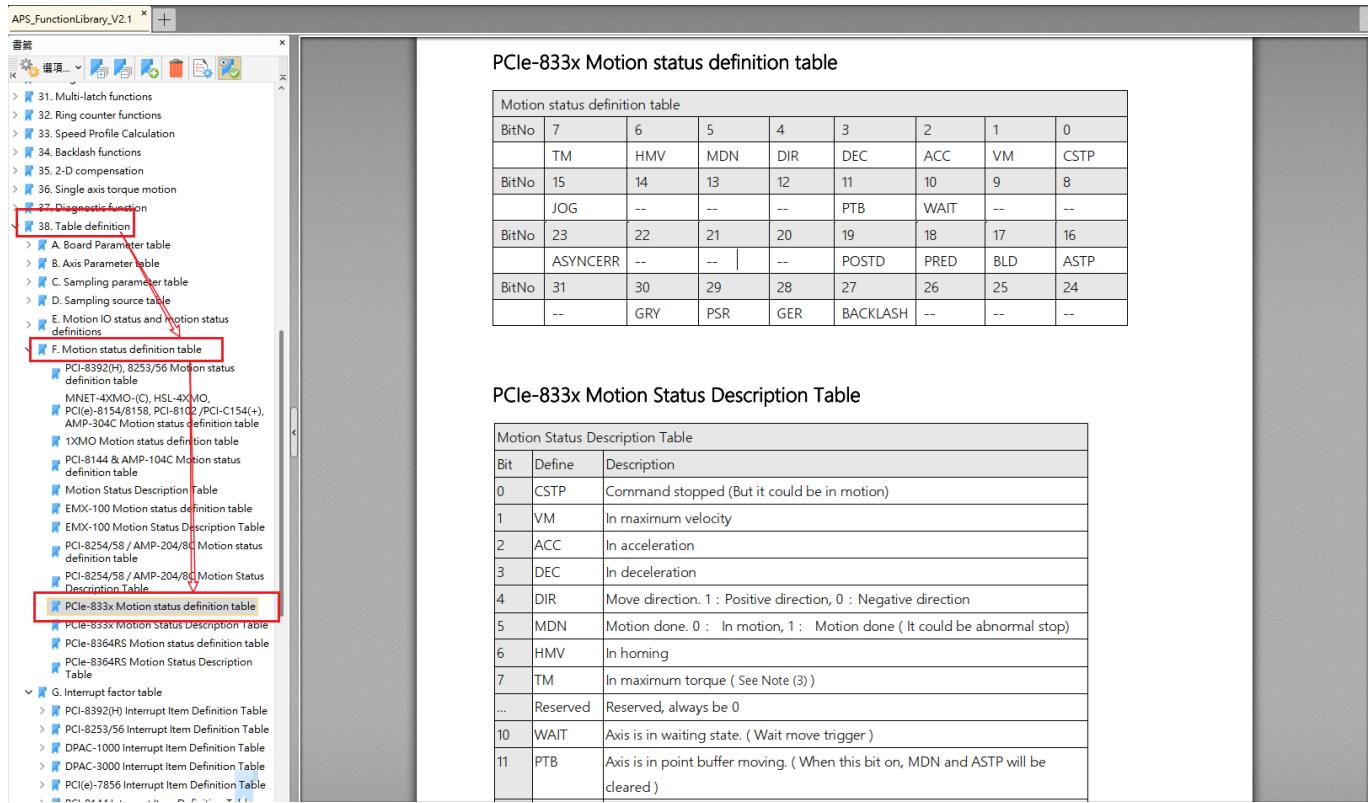Collapse the G. Interrupt factor table bookmark

pyautogui.click(x=28, y=691)
